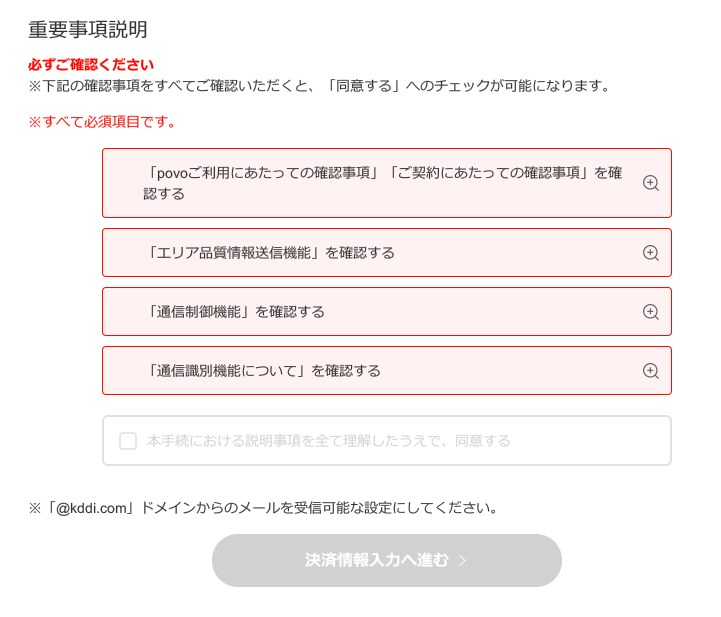Click the ※下記の確認事項をすべて instruction line
This screenshot has height=617, width=721.
tap(320, 86)
